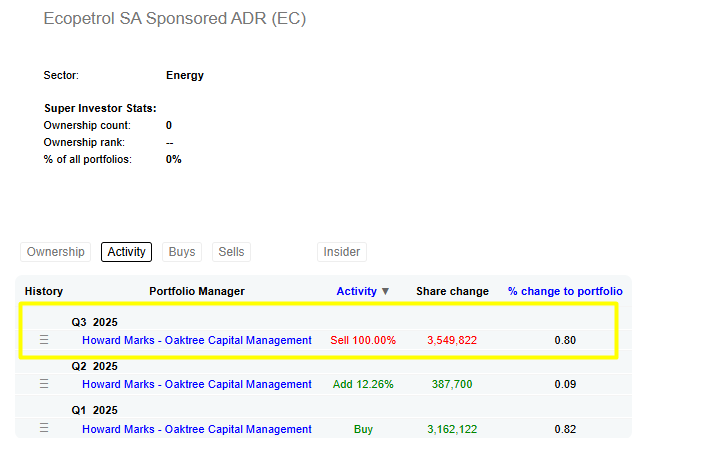The width and height of the screenshot is (725, 454).
Task: Switch to the Ownership tab
Action: click(x=55, y=252)
